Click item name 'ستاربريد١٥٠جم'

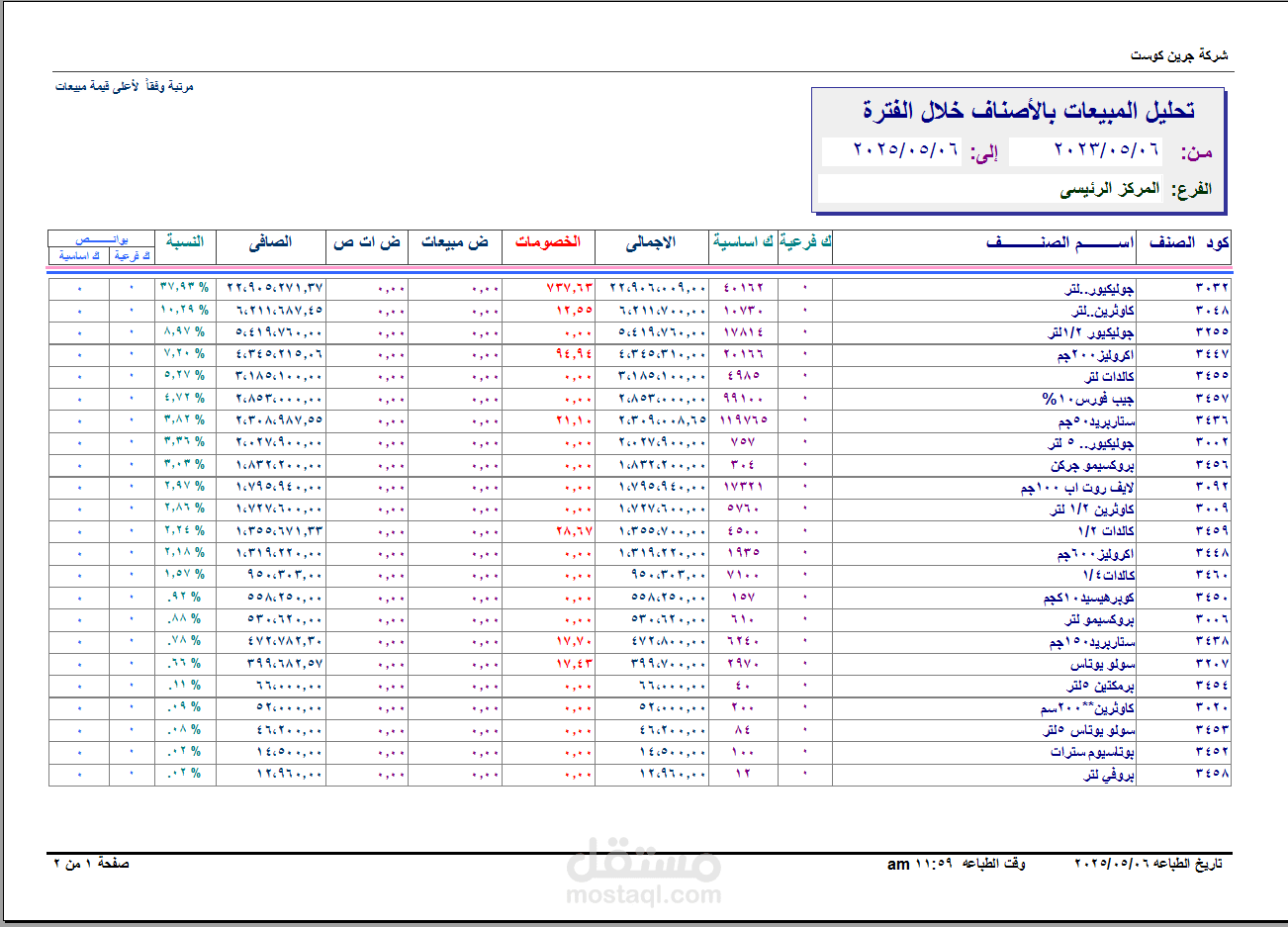tap(1092, 642)
